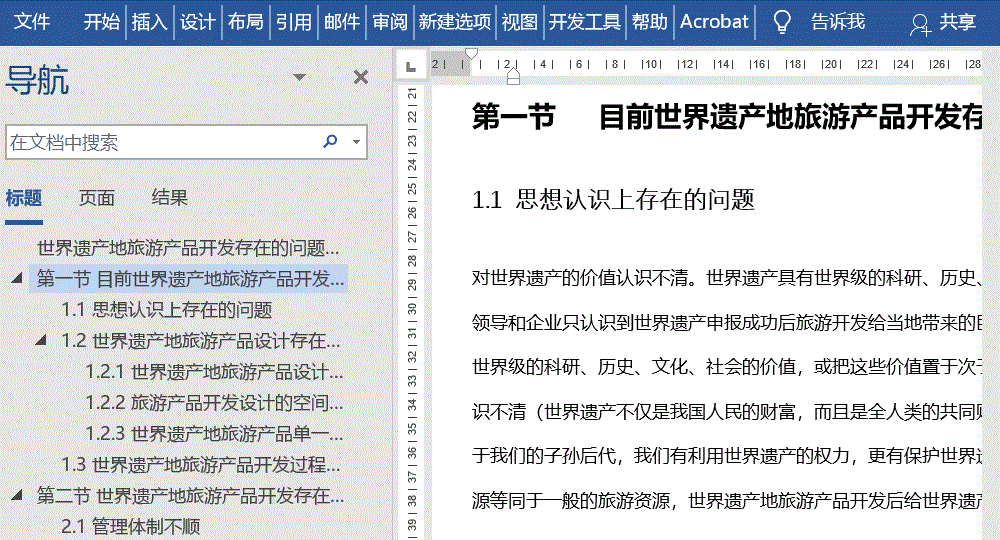Go to heading 世界遗产地旅游产品开发存在的问题
1000x540 pixels.
[188, 247]
